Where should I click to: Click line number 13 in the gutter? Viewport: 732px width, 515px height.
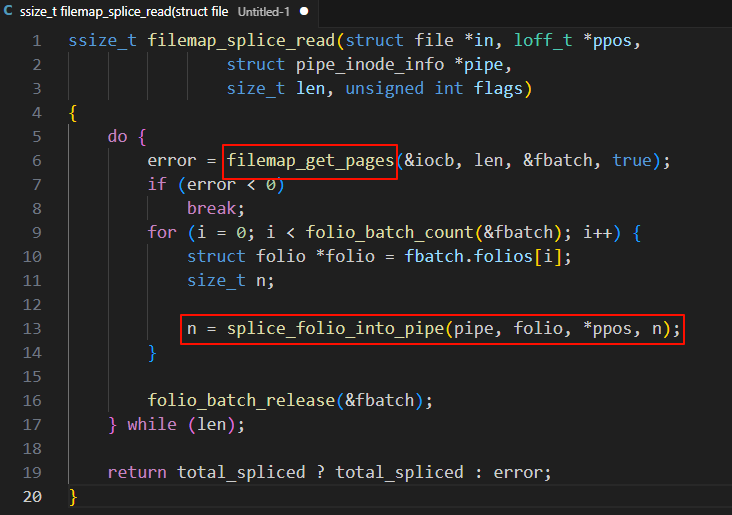32,329
